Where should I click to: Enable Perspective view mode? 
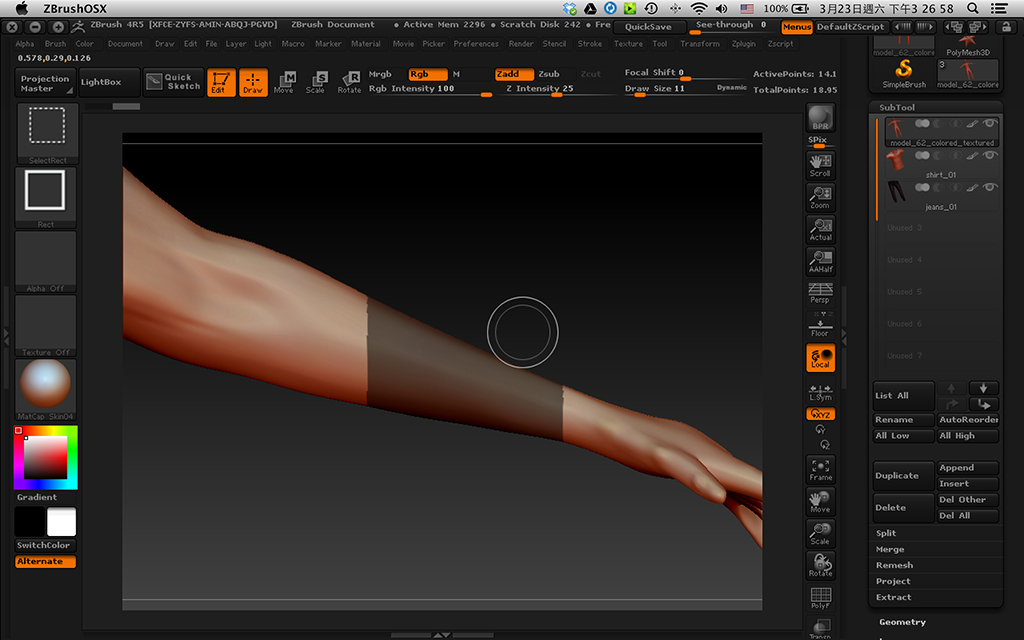(820, 293)
